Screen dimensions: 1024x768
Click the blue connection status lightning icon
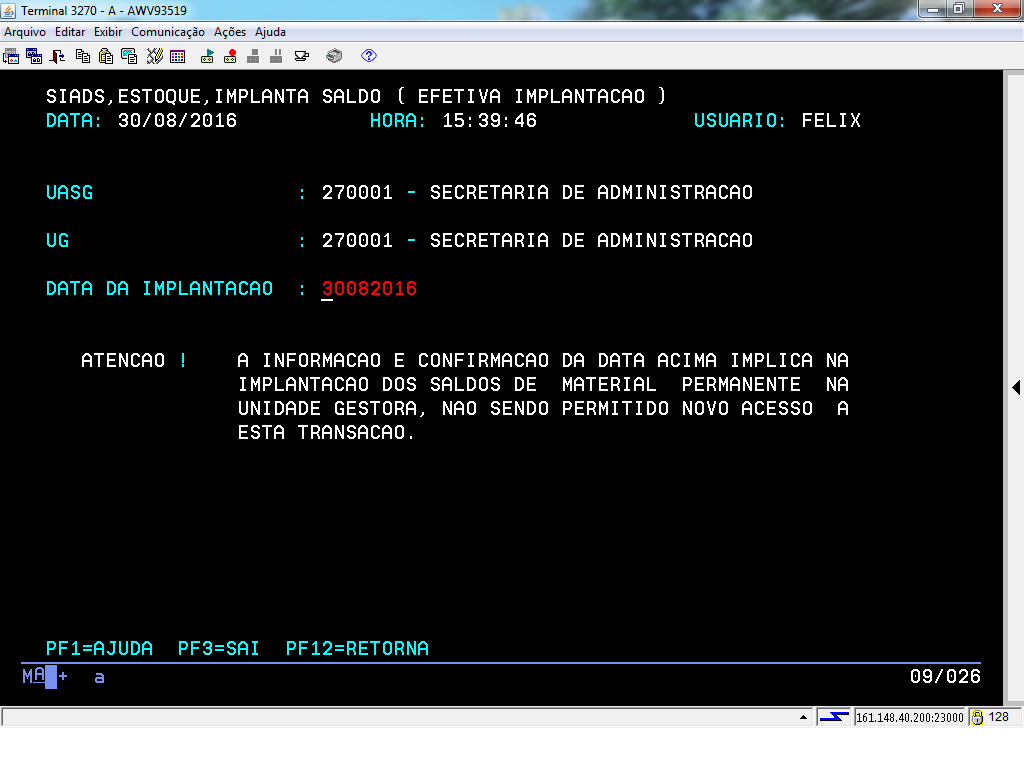coord(834,718)
